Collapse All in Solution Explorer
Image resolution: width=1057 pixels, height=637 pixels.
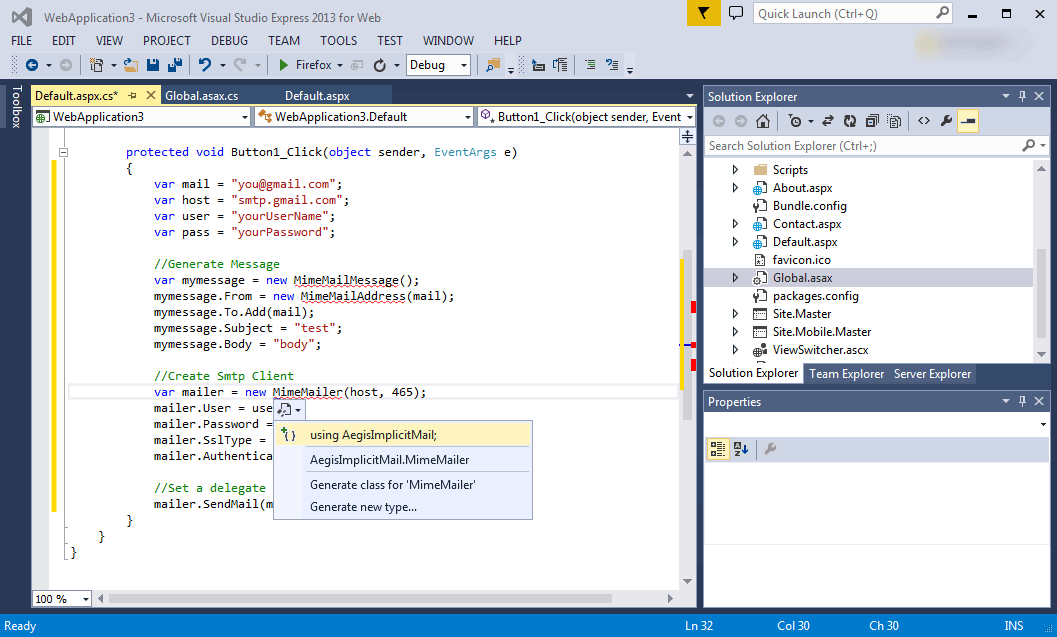tap(872, 121)
